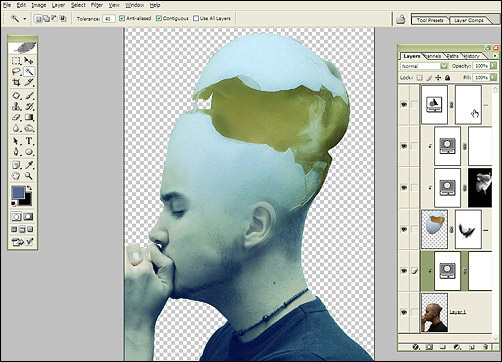
Task: Toggle the Anti-aliased checkbox
Action: click(122, 18)
